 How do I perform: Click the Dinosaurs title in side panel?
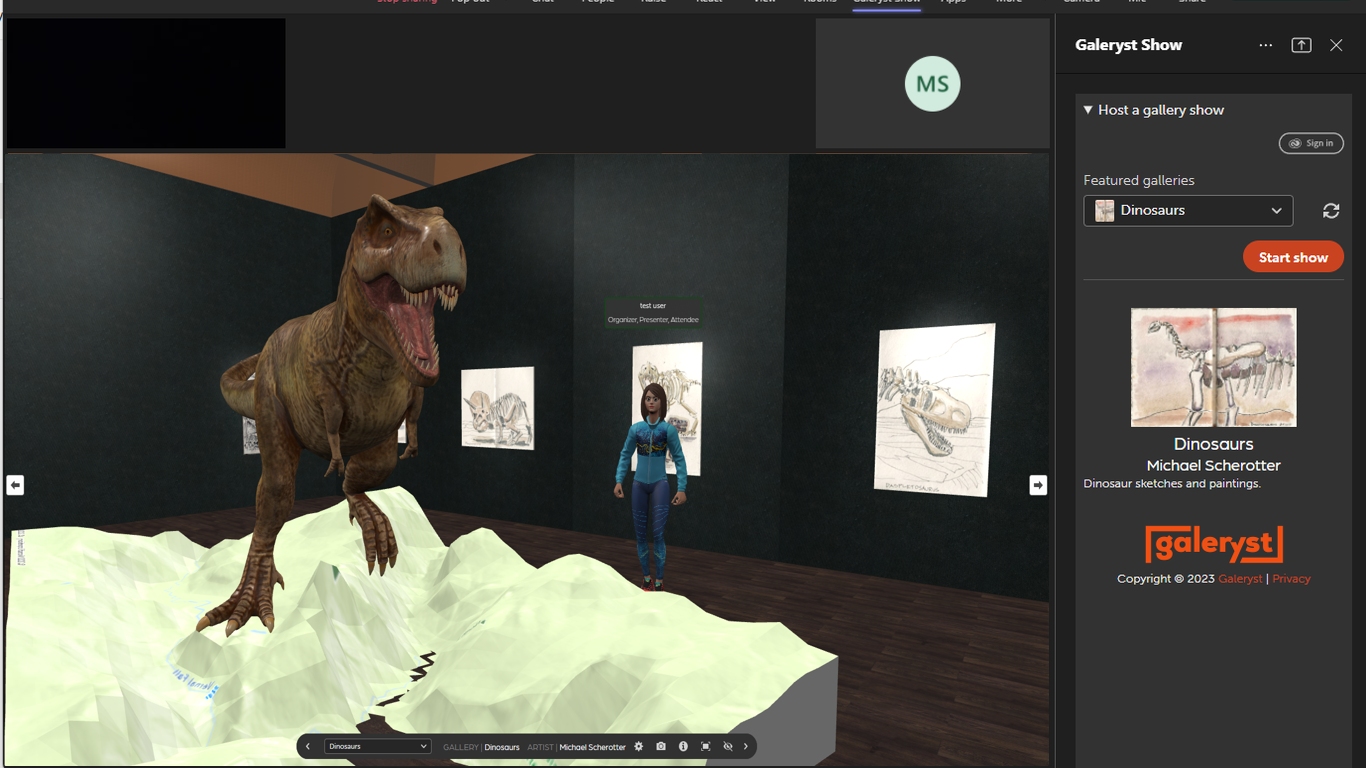pyautogui.click(x=1213, y=444)
